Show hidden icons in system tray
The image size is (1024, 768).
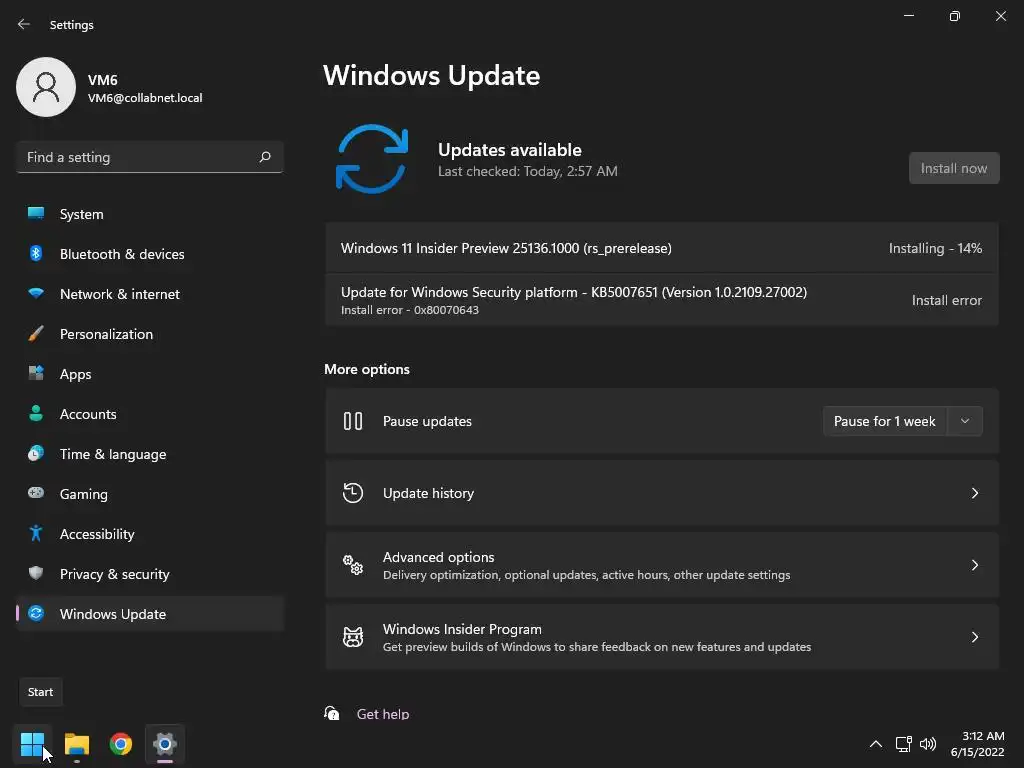(876, 744)
